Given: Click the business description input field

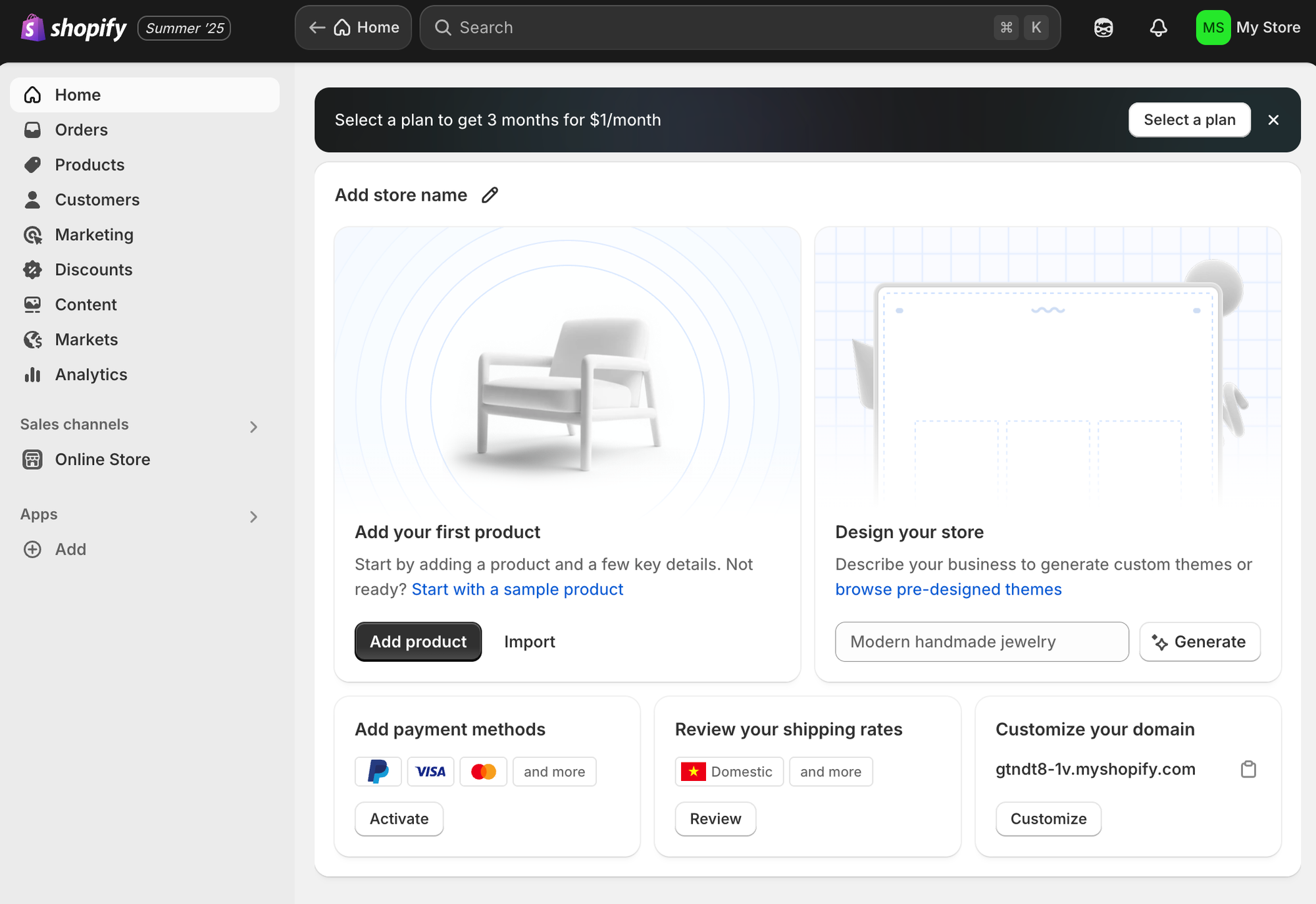Looking at the screenshot, I should pos(982,641).
